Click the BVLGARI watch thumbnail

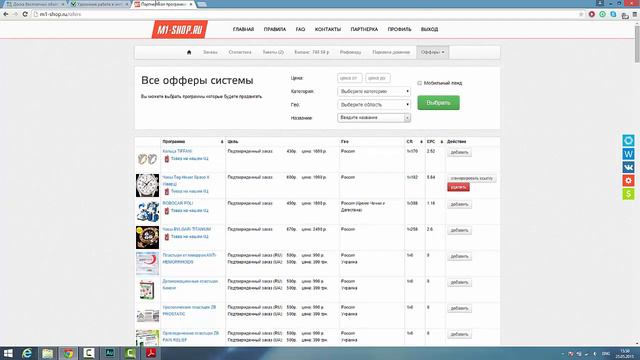[x=147, y=238]
